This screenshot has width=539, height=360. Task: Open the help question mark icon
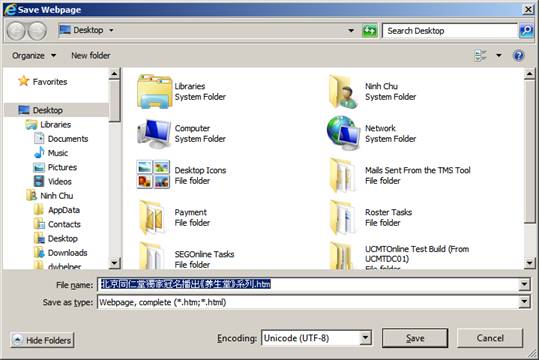(518, 55)
